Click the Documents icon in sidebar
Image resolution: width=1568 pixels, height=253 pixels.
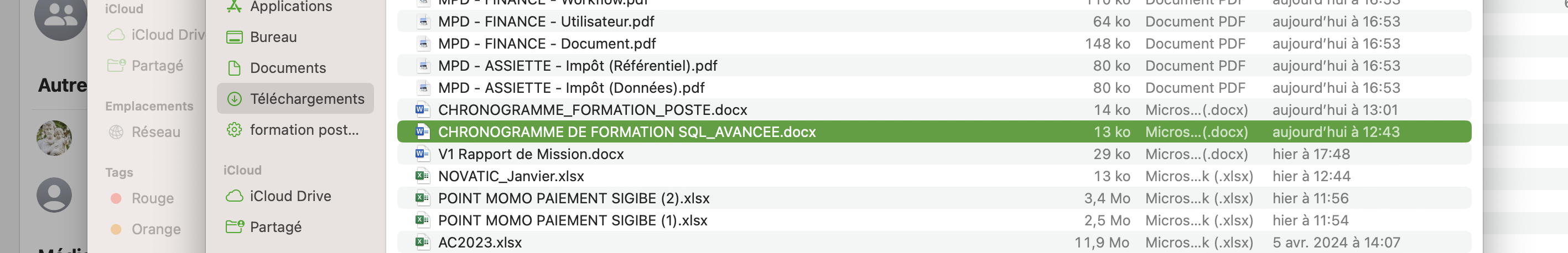click(x=235, y=68)
